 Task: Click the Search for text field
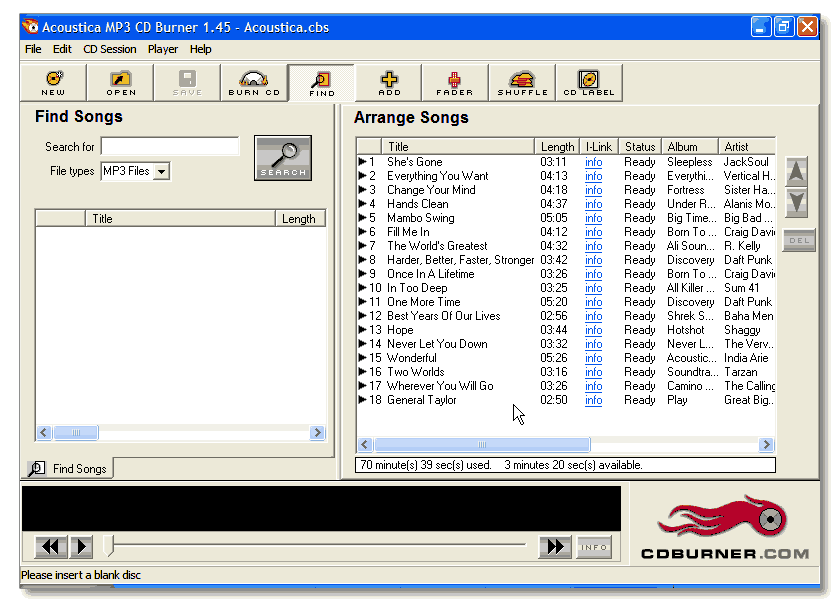point(170,146)
